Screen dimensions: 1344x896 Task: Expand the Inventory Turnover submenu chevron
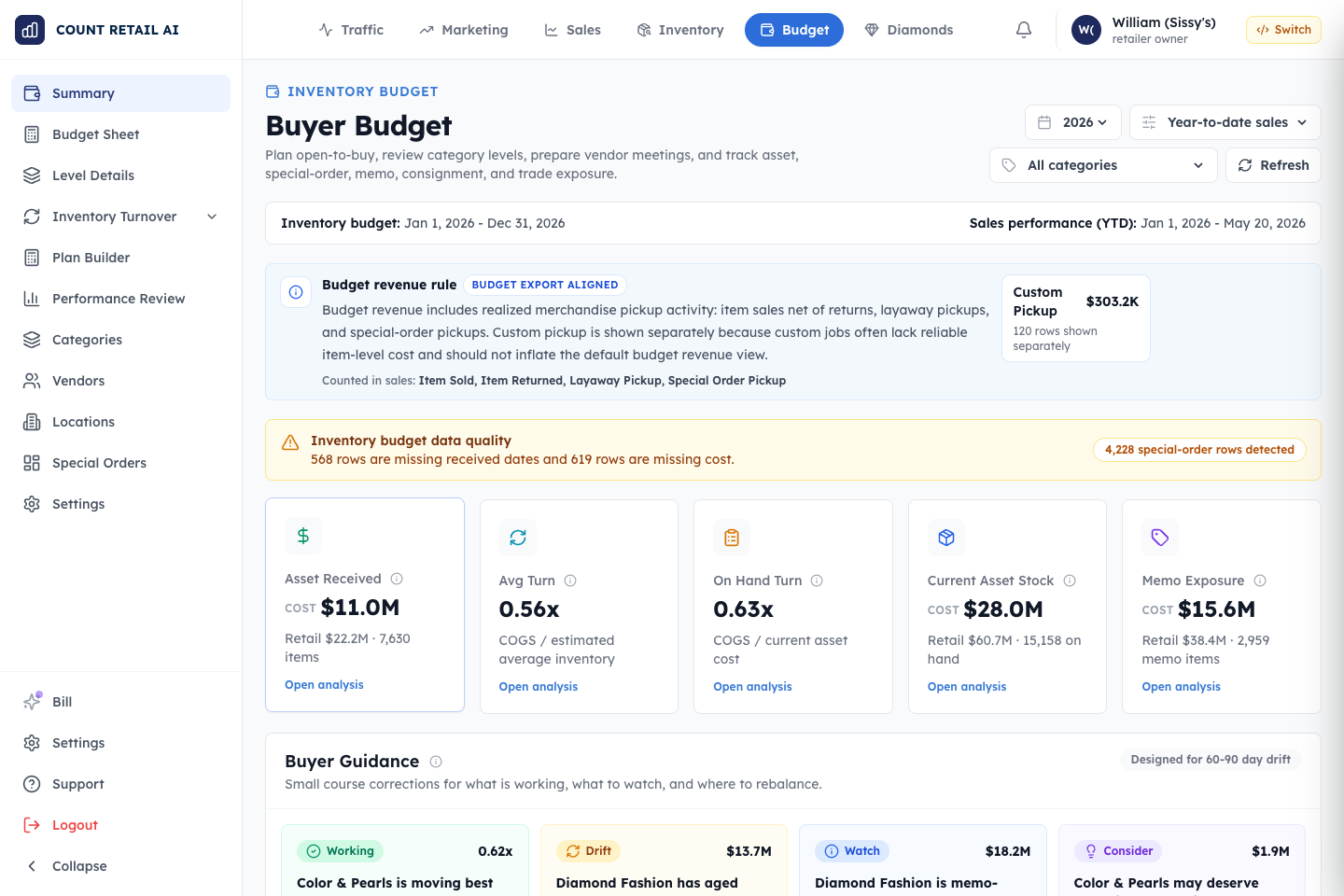click(x=212, y=217)
